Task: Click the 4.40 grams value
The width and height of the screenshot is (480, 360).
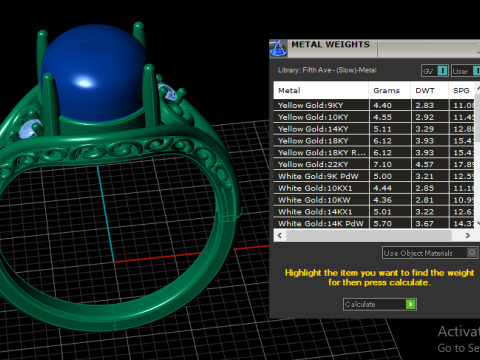Action: (382, 105)
